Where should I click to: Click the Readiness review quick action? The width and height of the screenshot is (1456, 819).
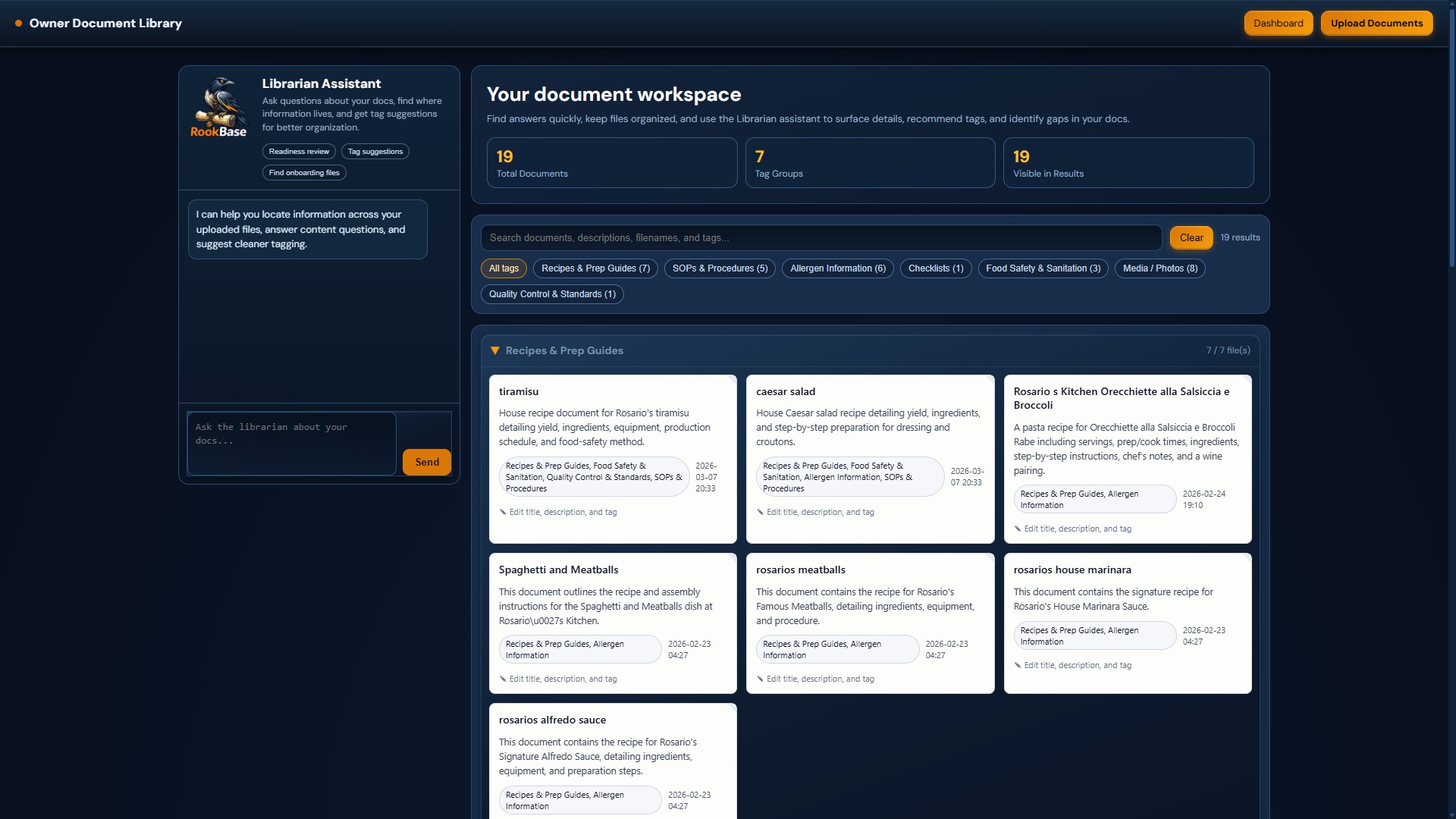(299, 151)
